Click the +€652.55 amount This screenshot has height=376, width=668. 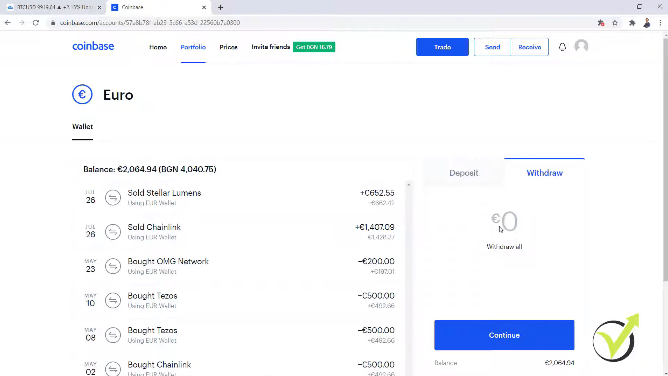pyautogui.click(x=377, y=193)
